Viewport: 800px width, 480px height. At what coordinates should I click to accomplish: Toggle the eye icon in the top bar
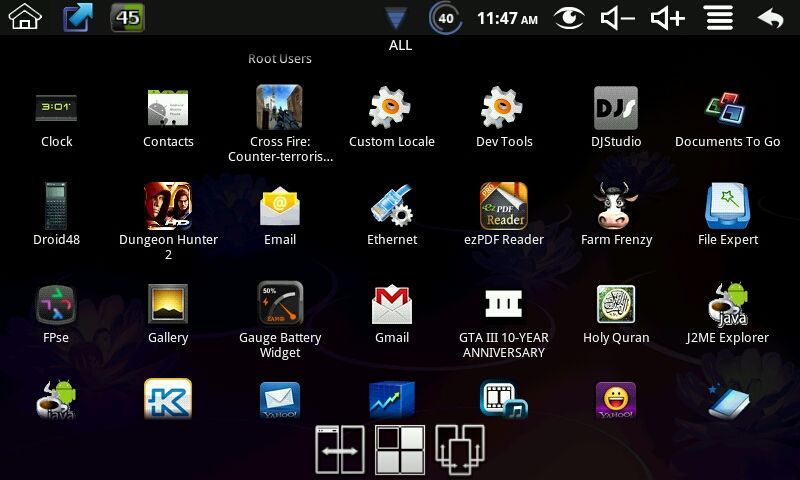click(569, 18)
